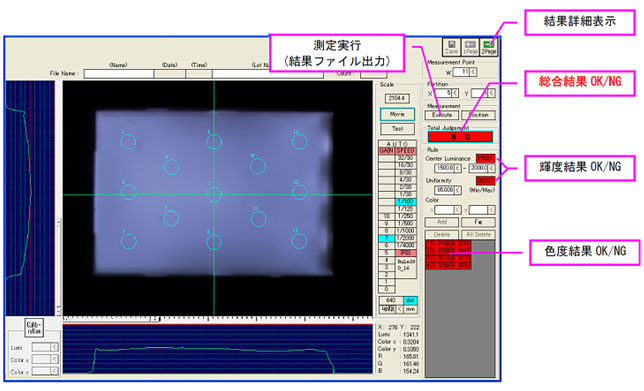Open the calibration Color x arrow
The image size is (644, 391).
(54, 359)
